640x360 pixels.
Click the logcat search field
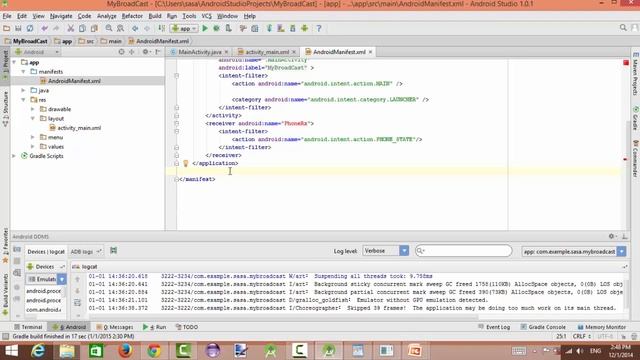463,251
